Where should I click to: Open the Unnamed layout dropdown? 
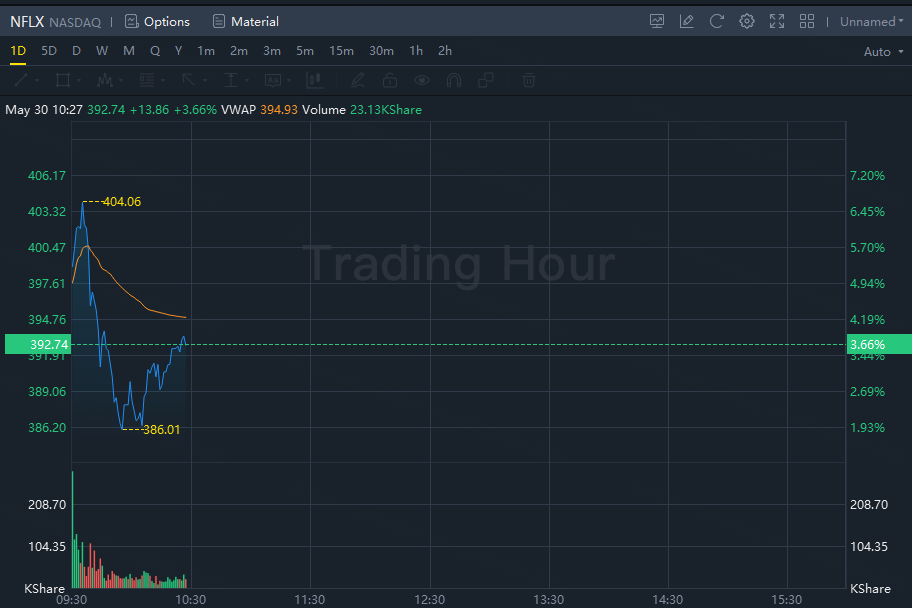(871, 22)
